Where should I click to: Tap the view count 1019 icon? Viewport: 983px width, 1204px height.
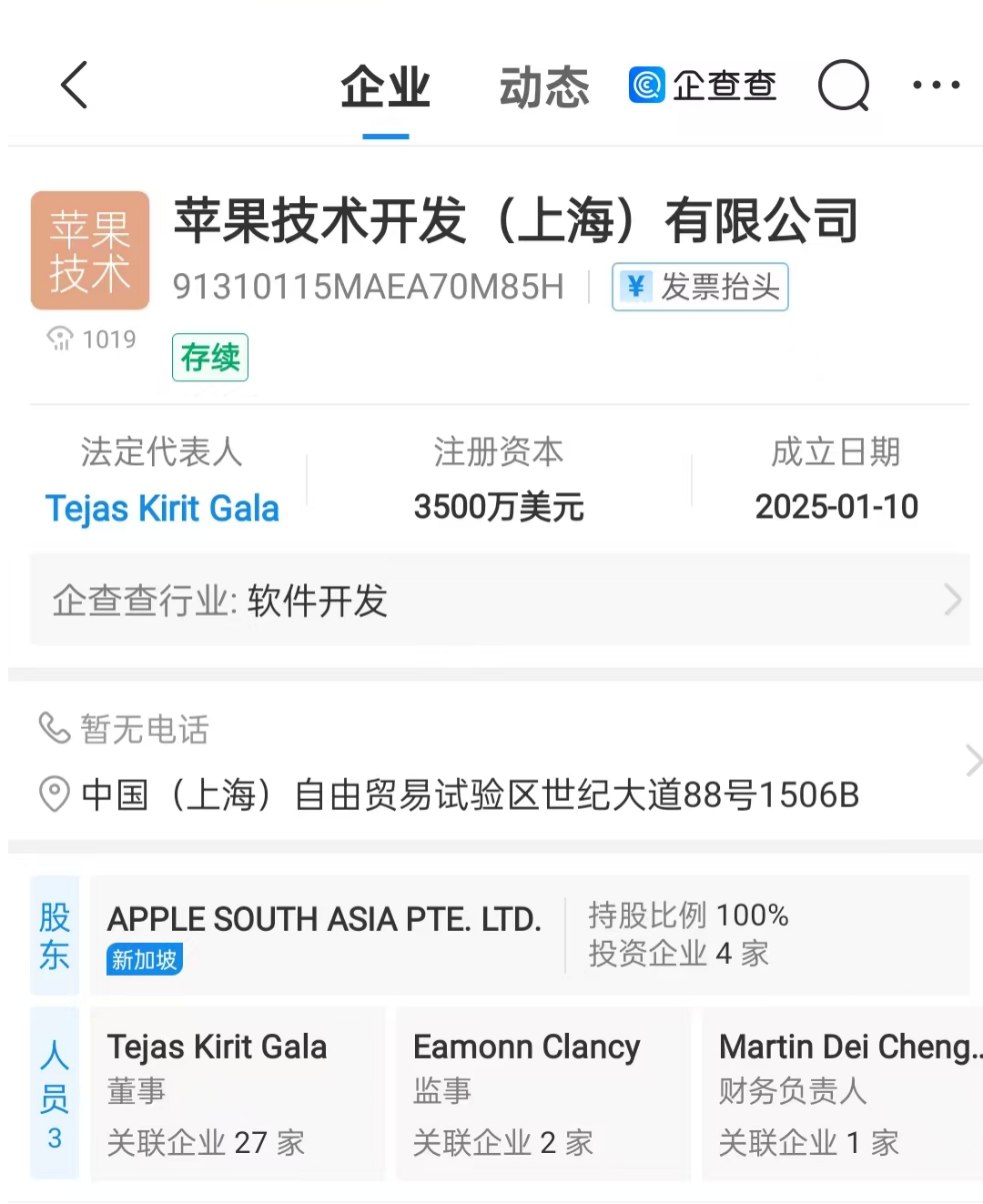60,339
